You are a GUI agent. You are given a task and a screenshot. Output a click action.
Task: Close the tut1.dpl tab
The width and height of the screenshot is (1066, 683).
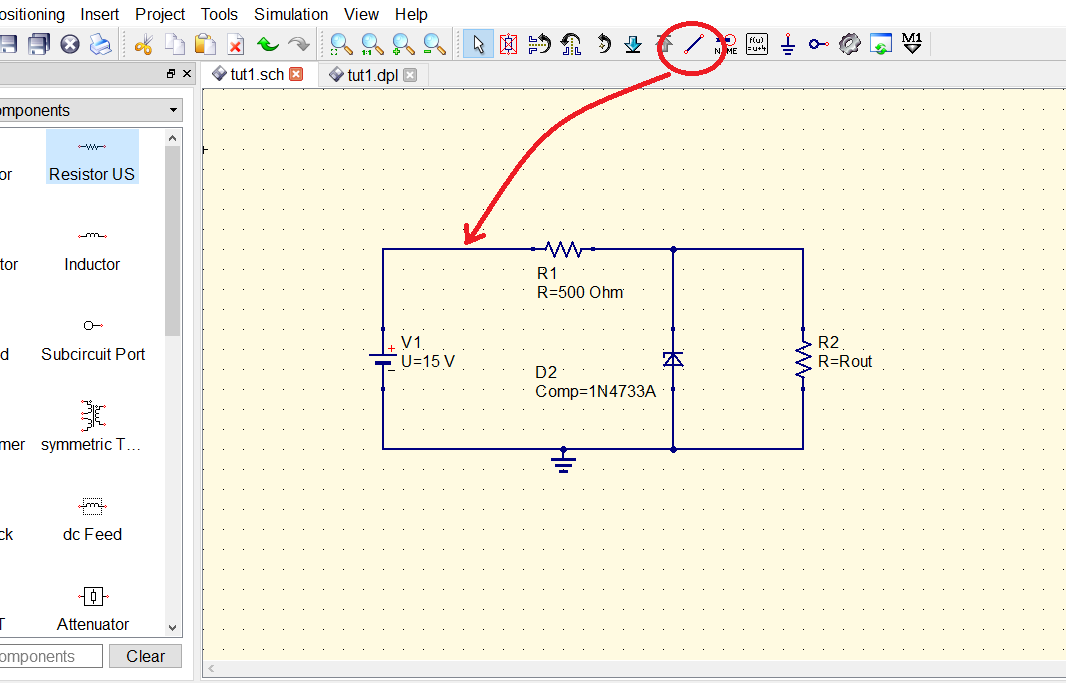pyautogui.click(x=410, y=75)
